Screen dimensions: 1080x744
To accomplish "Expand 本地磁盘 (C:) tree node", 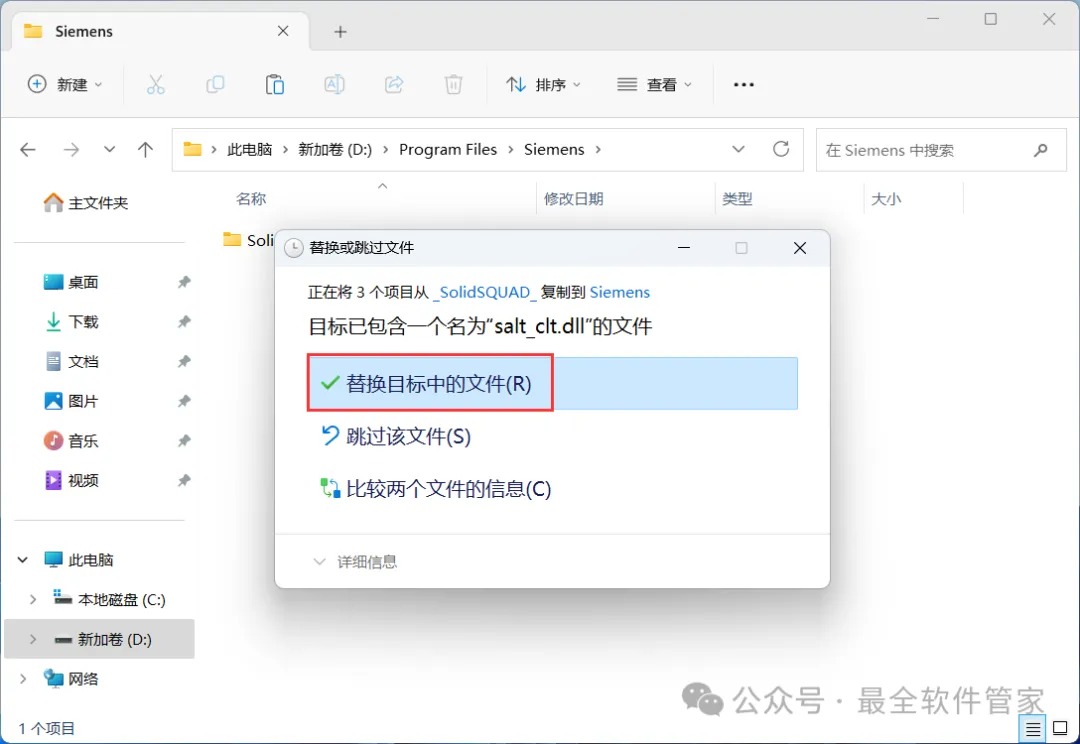I will point(32,600).
